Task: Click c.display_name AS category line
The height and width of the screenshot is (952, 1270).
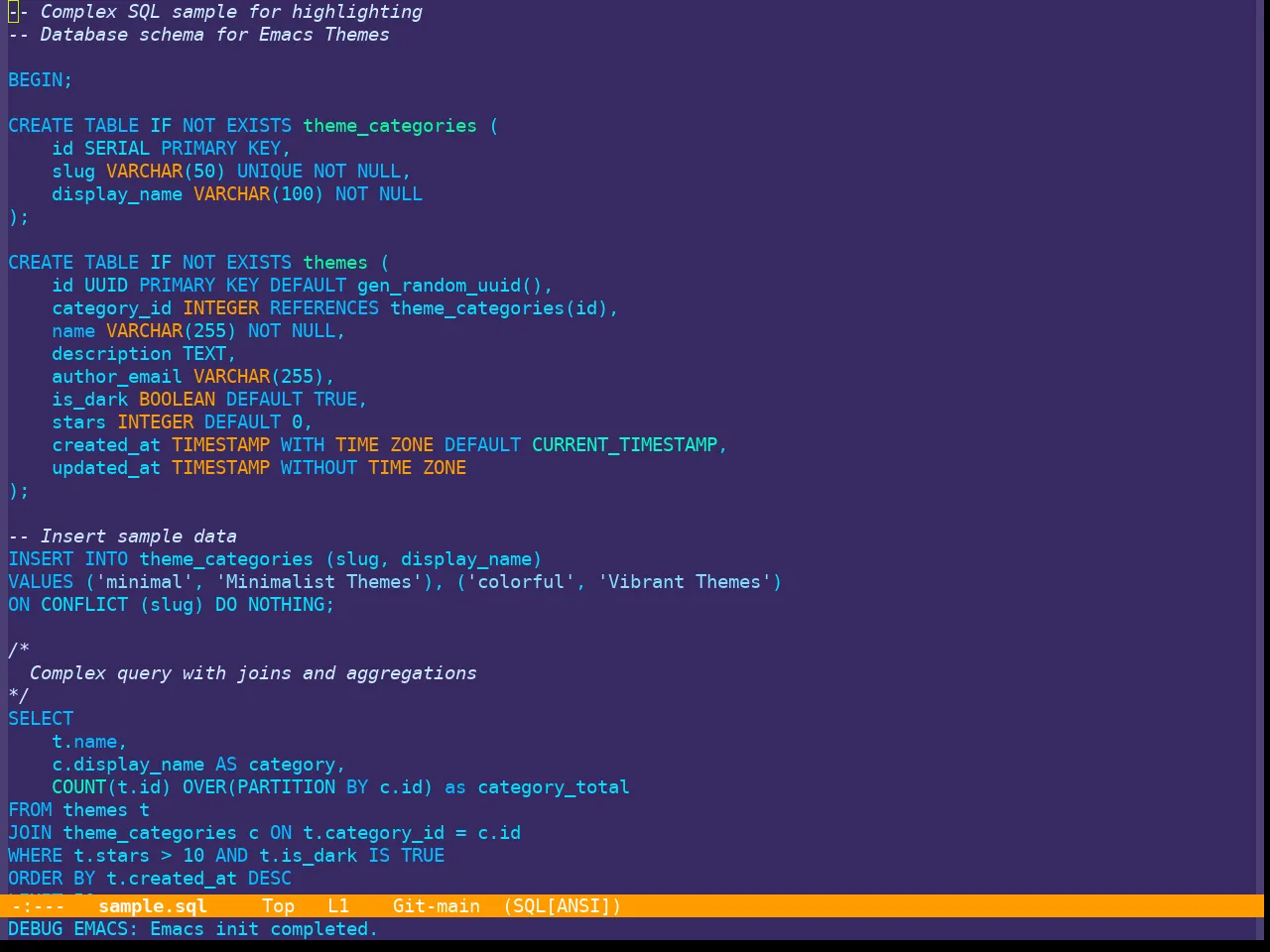Action: [198, 765]
